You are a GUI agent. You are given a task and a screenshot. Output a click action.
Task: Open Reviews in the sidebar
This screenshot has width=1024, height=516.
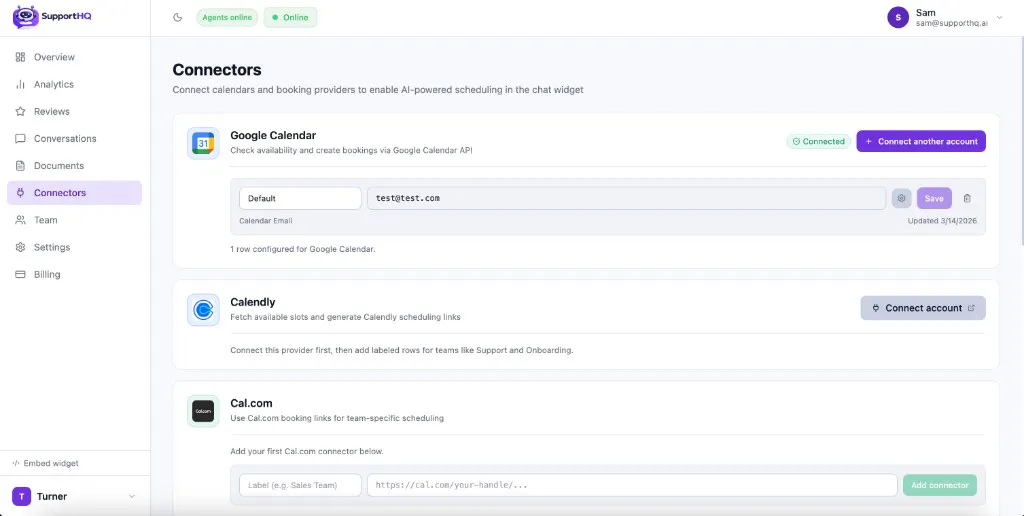point(74,111)
